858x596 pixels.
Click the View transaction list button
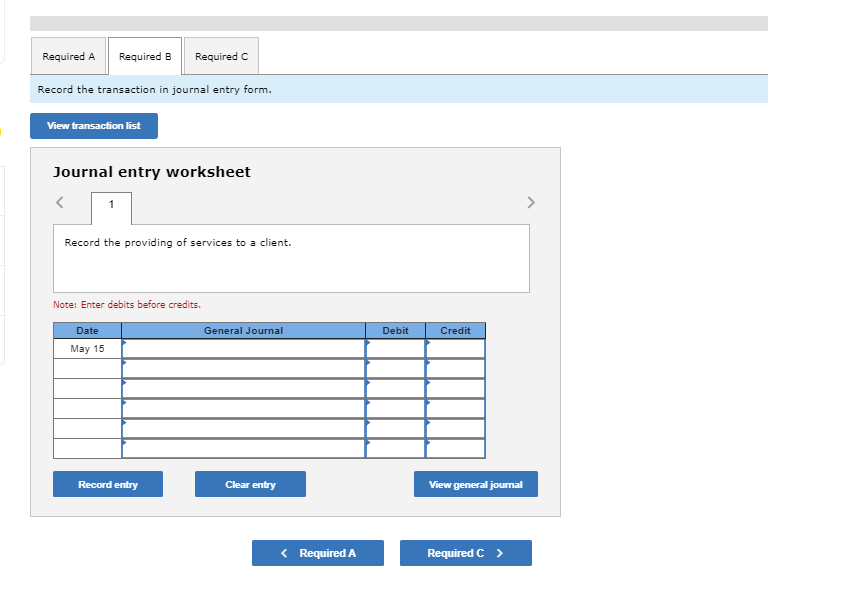tap(93, 125)
